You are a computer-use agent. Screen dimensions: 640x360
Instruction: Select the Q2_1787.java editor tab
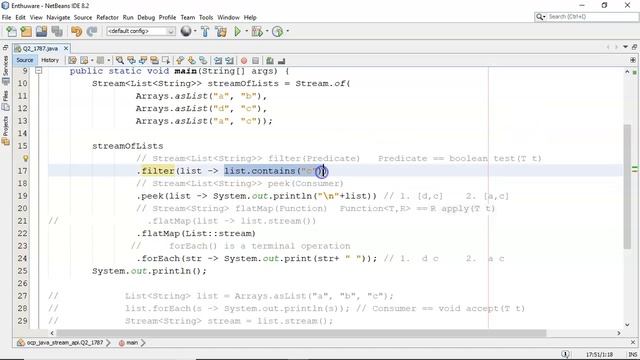tap(40, 48)
